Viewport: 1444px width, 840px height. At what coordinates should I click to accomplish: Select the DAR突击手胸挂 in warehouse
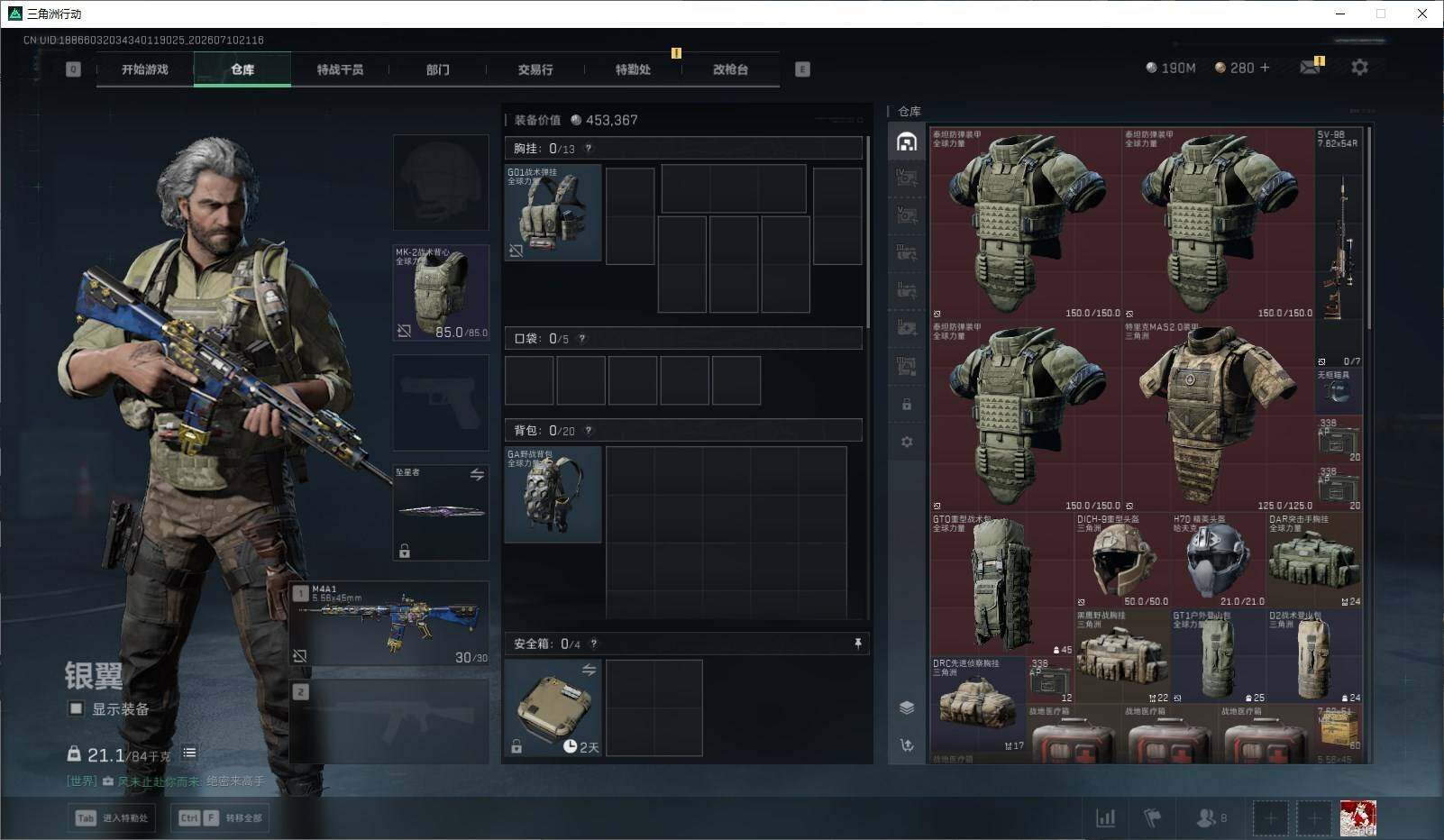point(1314,561)
